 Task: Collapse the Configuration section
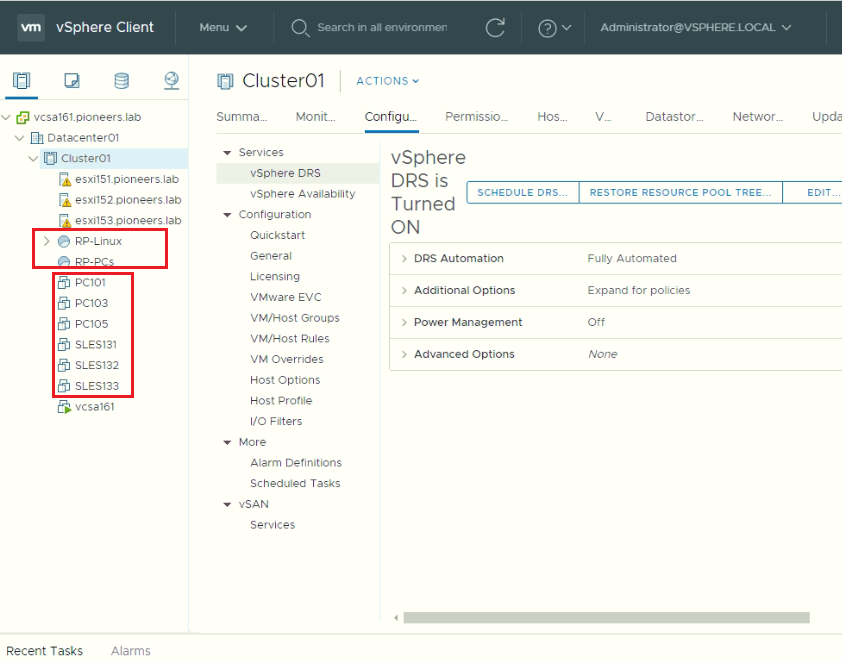[227, 215]
